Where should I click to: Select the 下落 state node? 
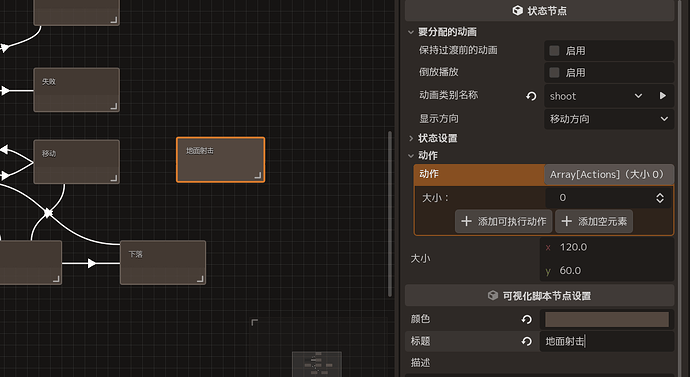[x=163, y=263]
